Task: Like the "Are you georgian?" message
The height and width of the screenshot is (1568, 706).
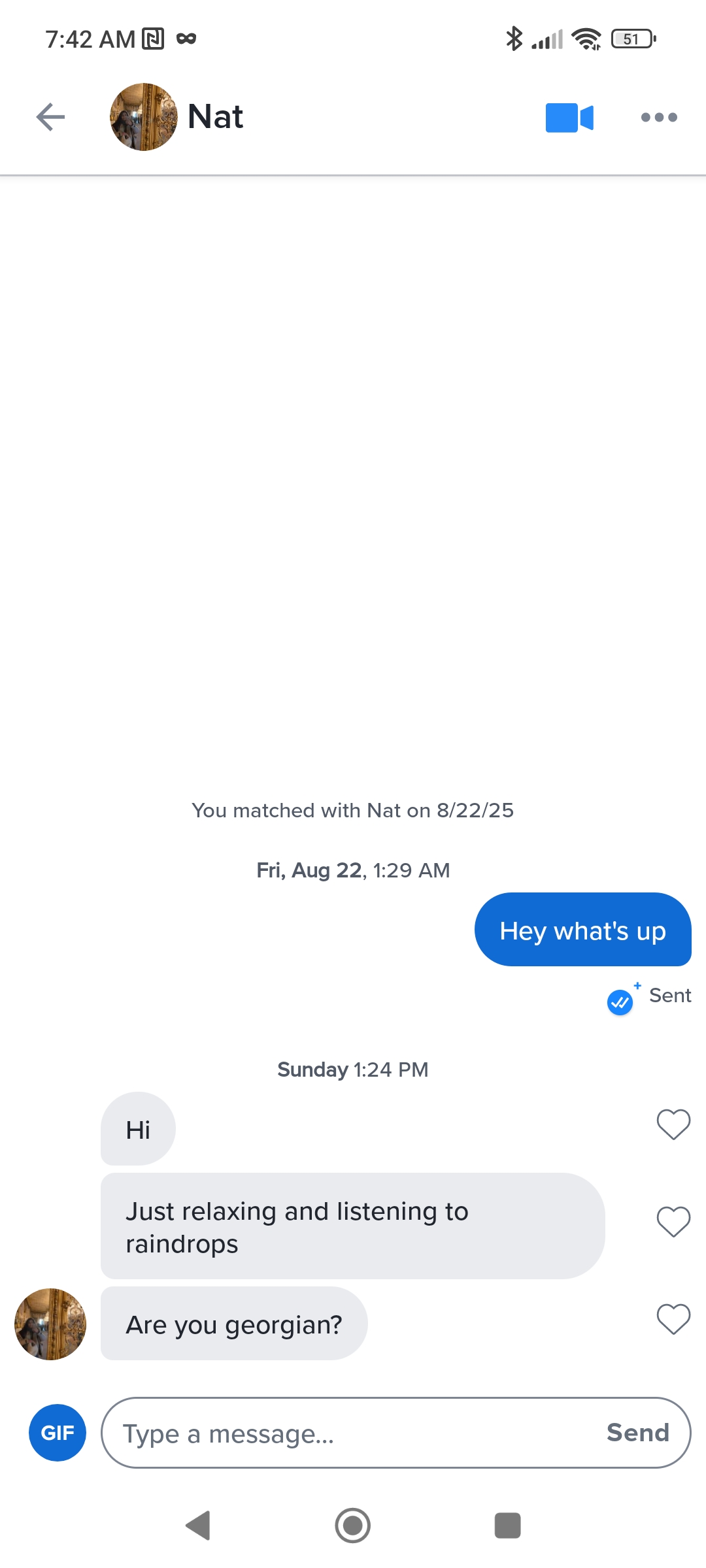Action: coord(673,1318)
